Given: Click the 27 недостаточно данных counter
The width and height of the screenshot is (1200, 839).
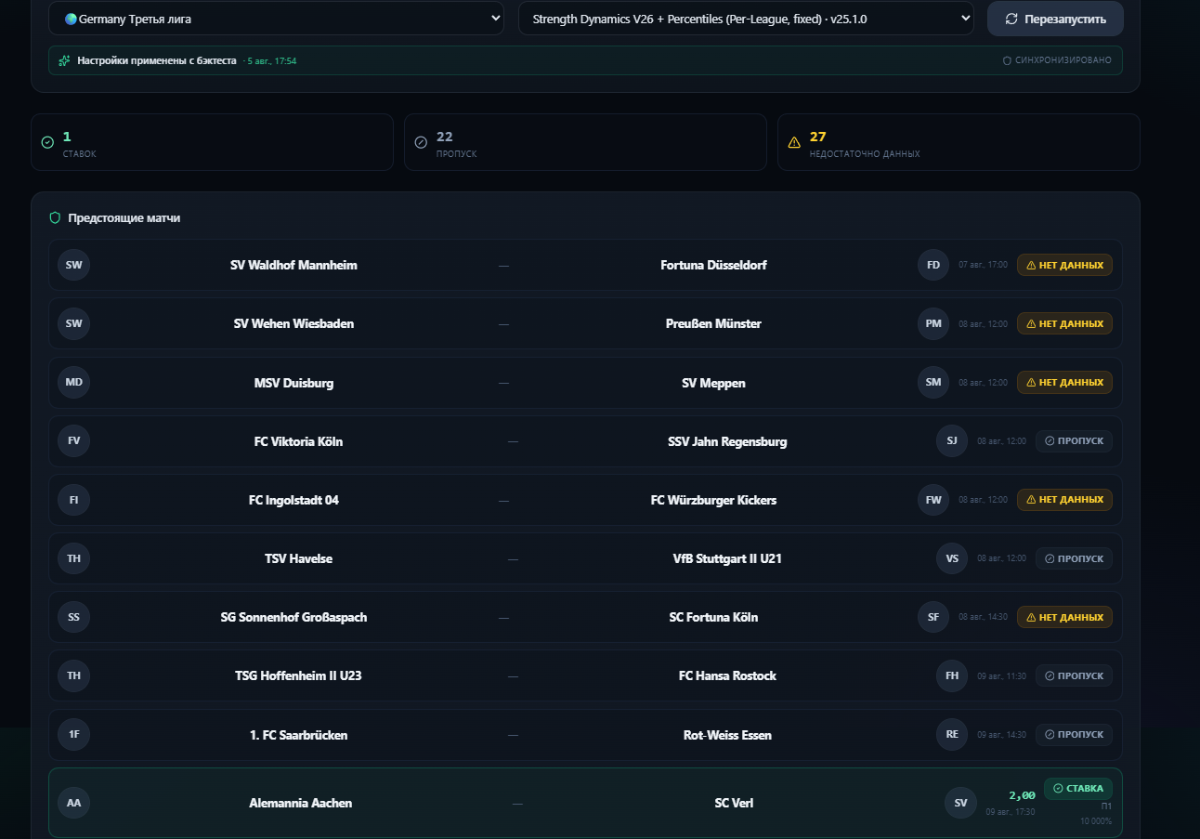Looking at the screenshot, I should [818, 136].
